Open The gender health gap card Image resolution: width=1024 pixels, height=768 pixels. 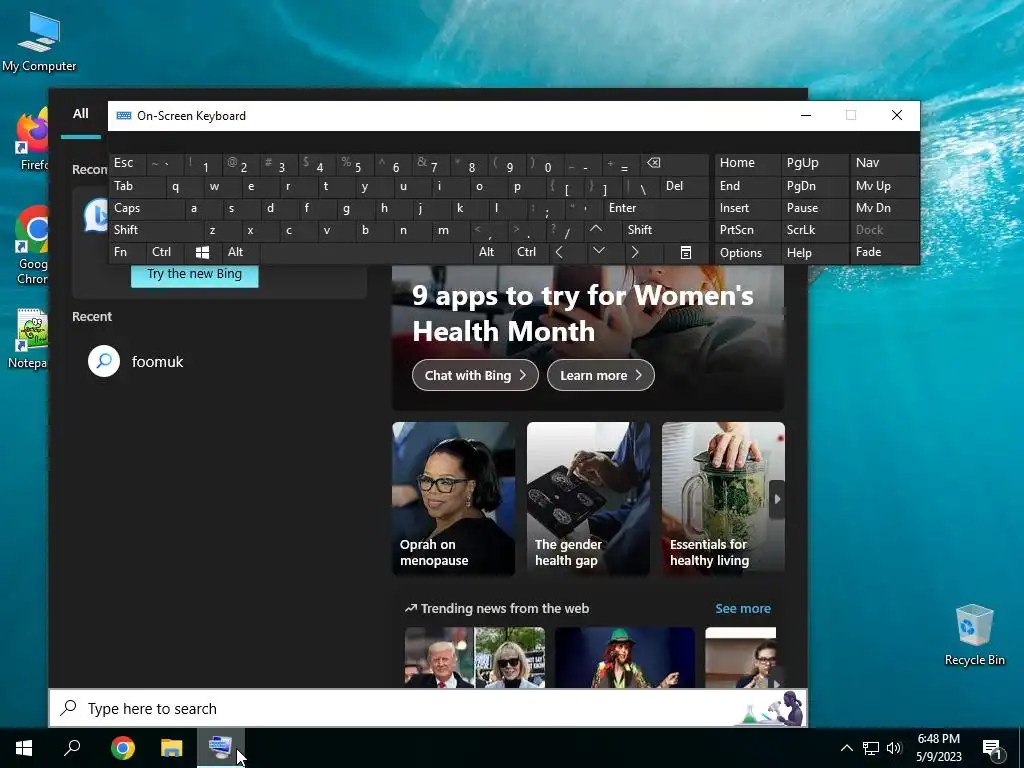(x=588, y=498)
